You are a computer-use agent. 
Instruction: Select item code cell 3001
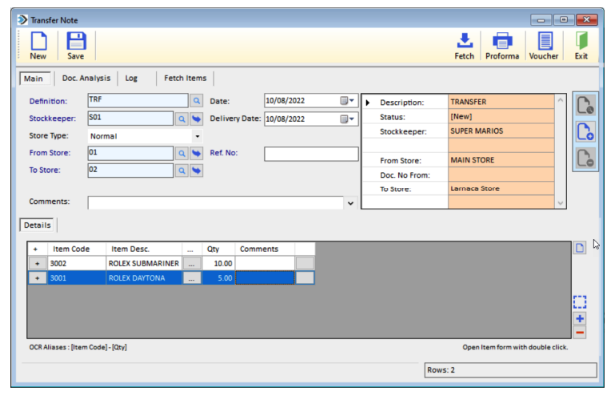(x=77, y=278)
